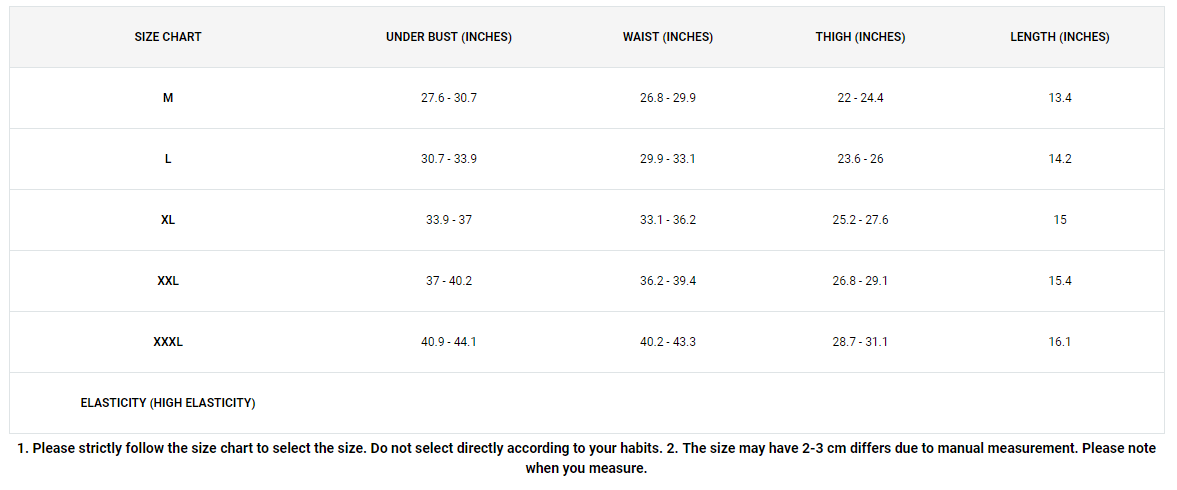1177x490 pixels.
Task: Click length value 15.4
Action: (x=1060, y=281)
